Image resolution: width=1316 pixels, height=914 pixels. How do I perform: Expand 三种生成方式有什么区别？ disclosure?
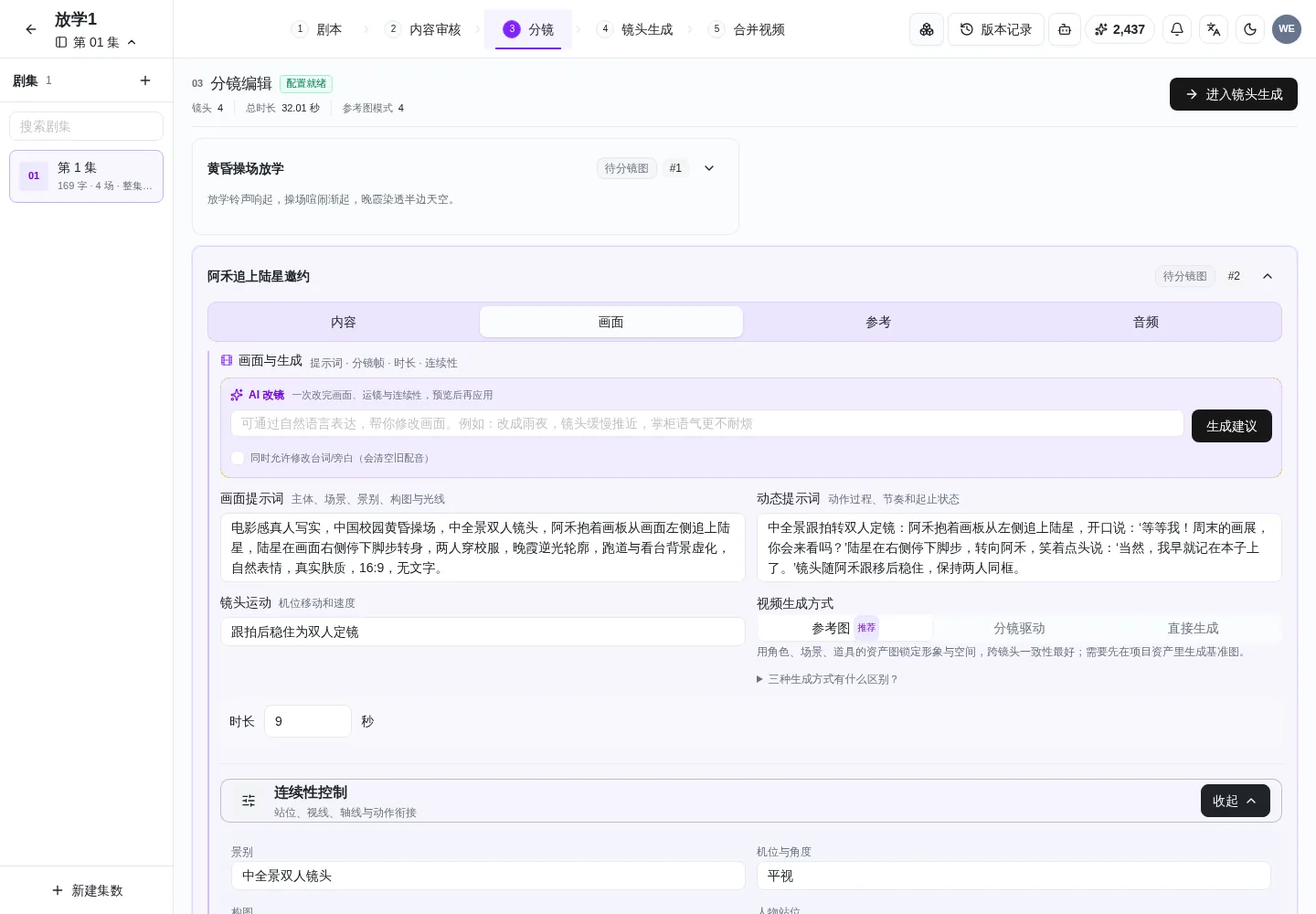(x=828, y=679)
